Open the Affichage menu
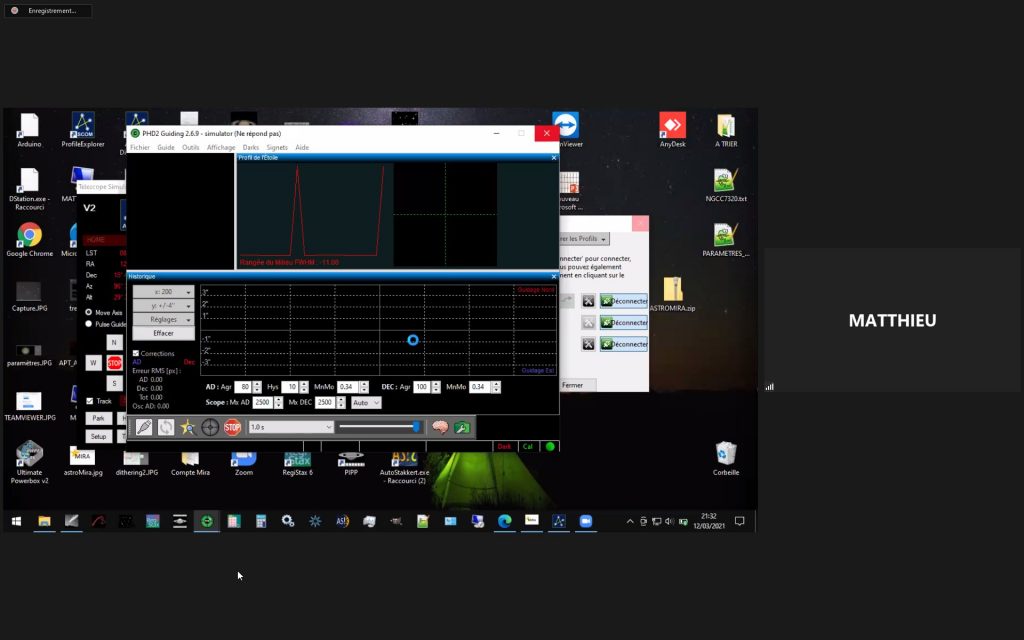 [221, 148]
